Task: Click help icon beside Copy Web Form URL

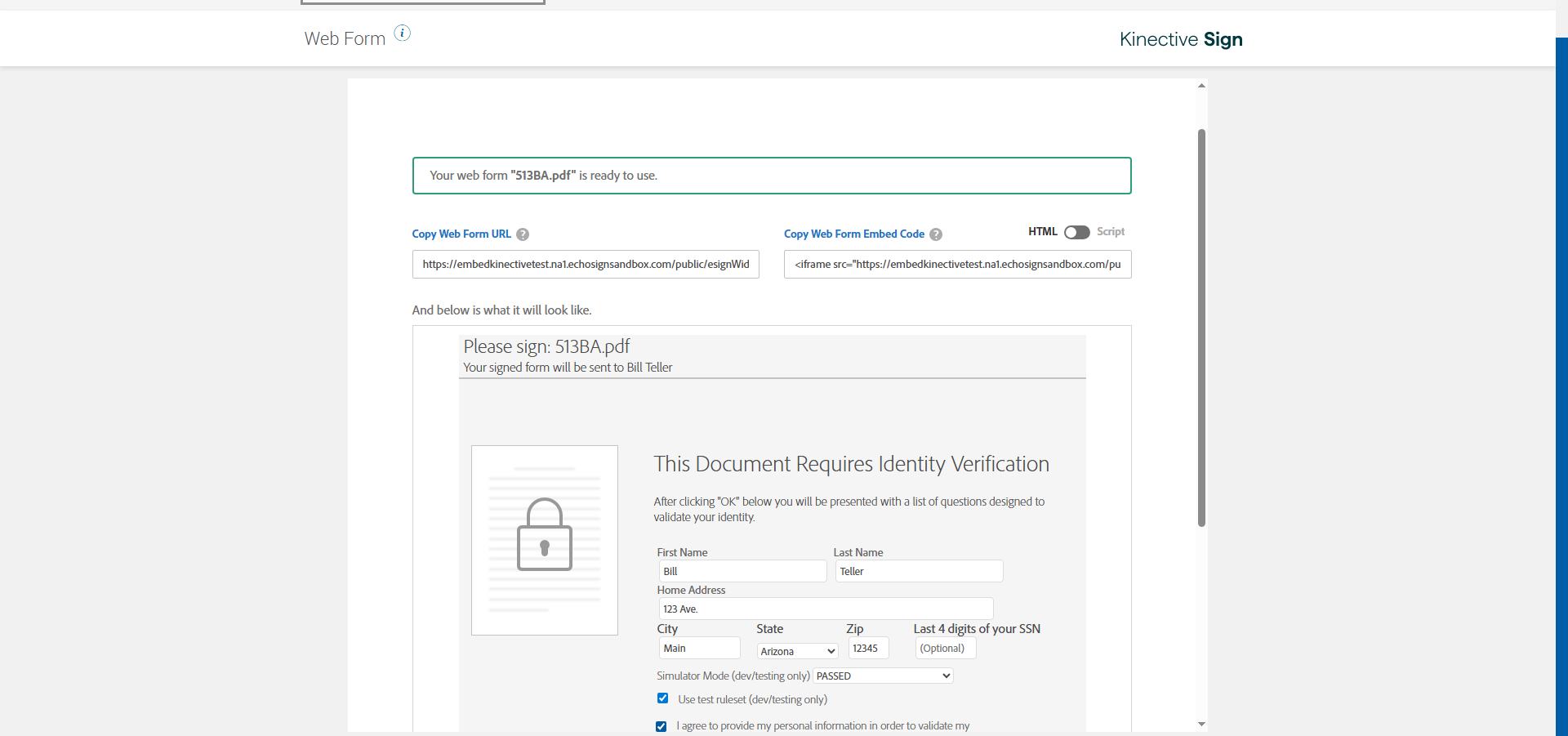Action: point(523,234)
